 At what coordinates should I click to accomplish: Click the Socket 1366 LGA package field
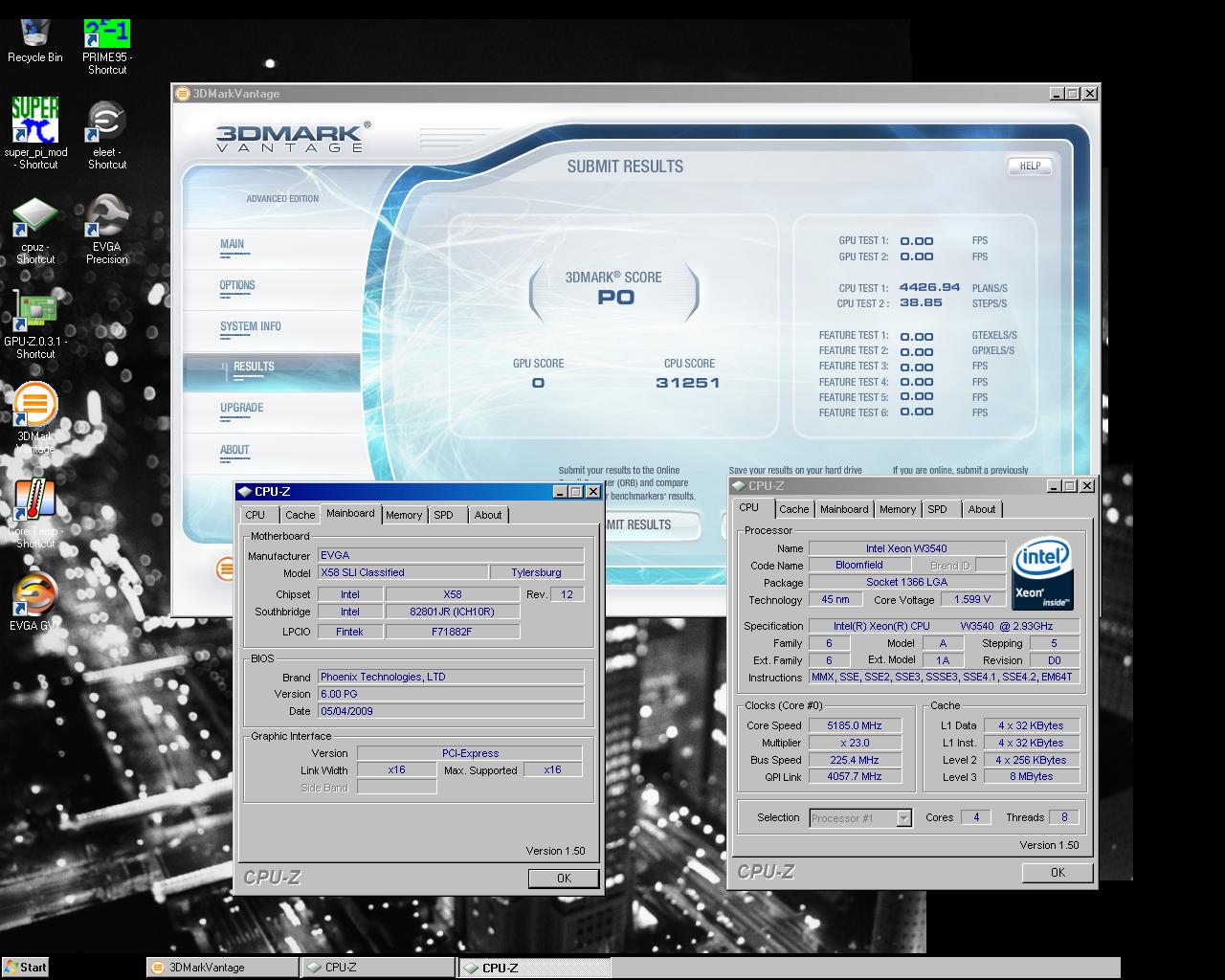click(906, 582)
